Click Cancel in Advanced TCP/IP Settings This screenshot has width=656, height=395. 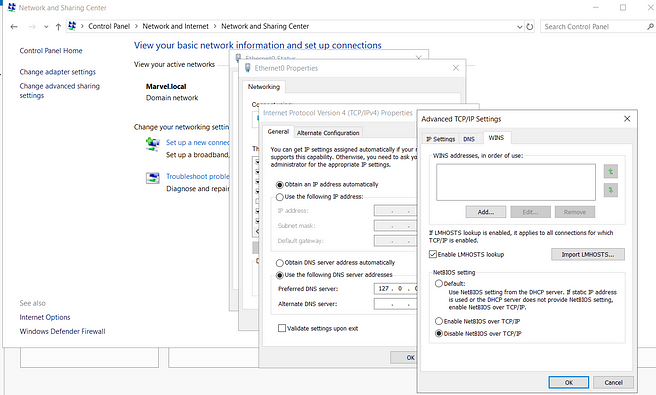tap(613, 382)
